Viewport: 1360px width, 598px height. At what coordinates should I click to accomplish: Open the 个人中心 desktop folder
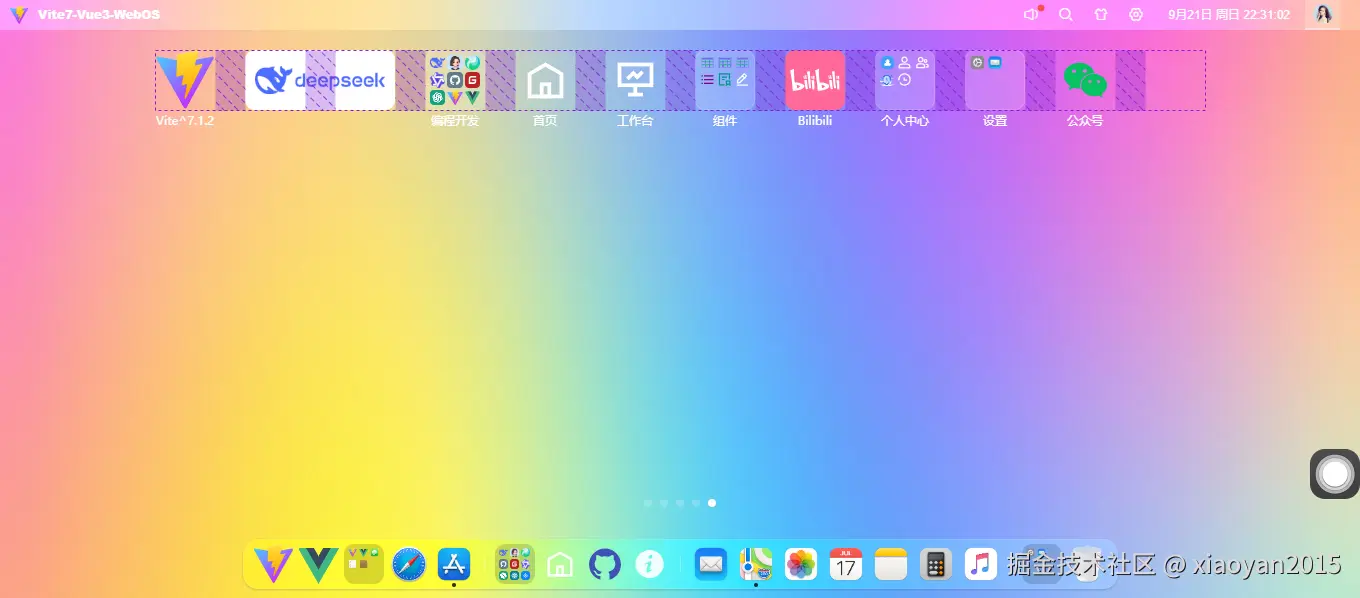(905, 81)
